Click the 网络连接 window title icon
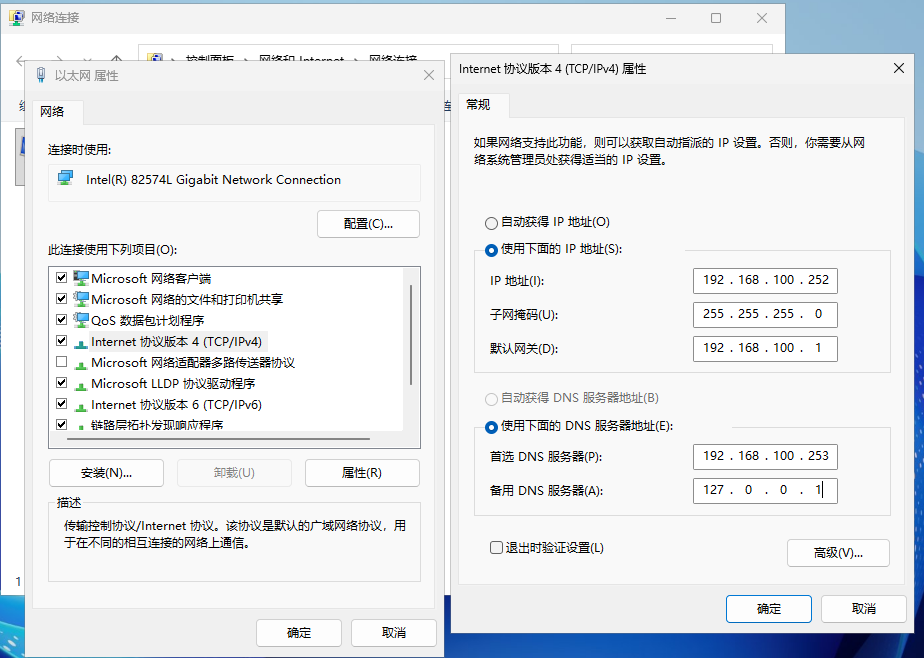 [x=17, y=18]
